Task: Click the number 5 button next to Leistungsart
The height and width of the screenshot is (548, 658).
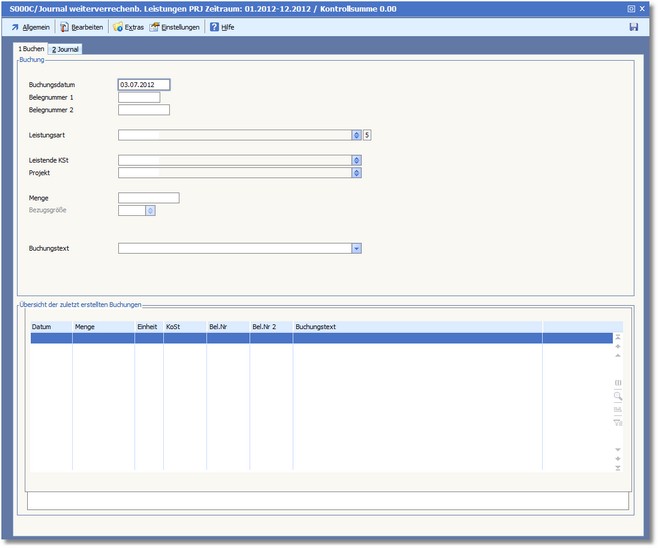Action: pyautogui.click(x=367, y=134)
